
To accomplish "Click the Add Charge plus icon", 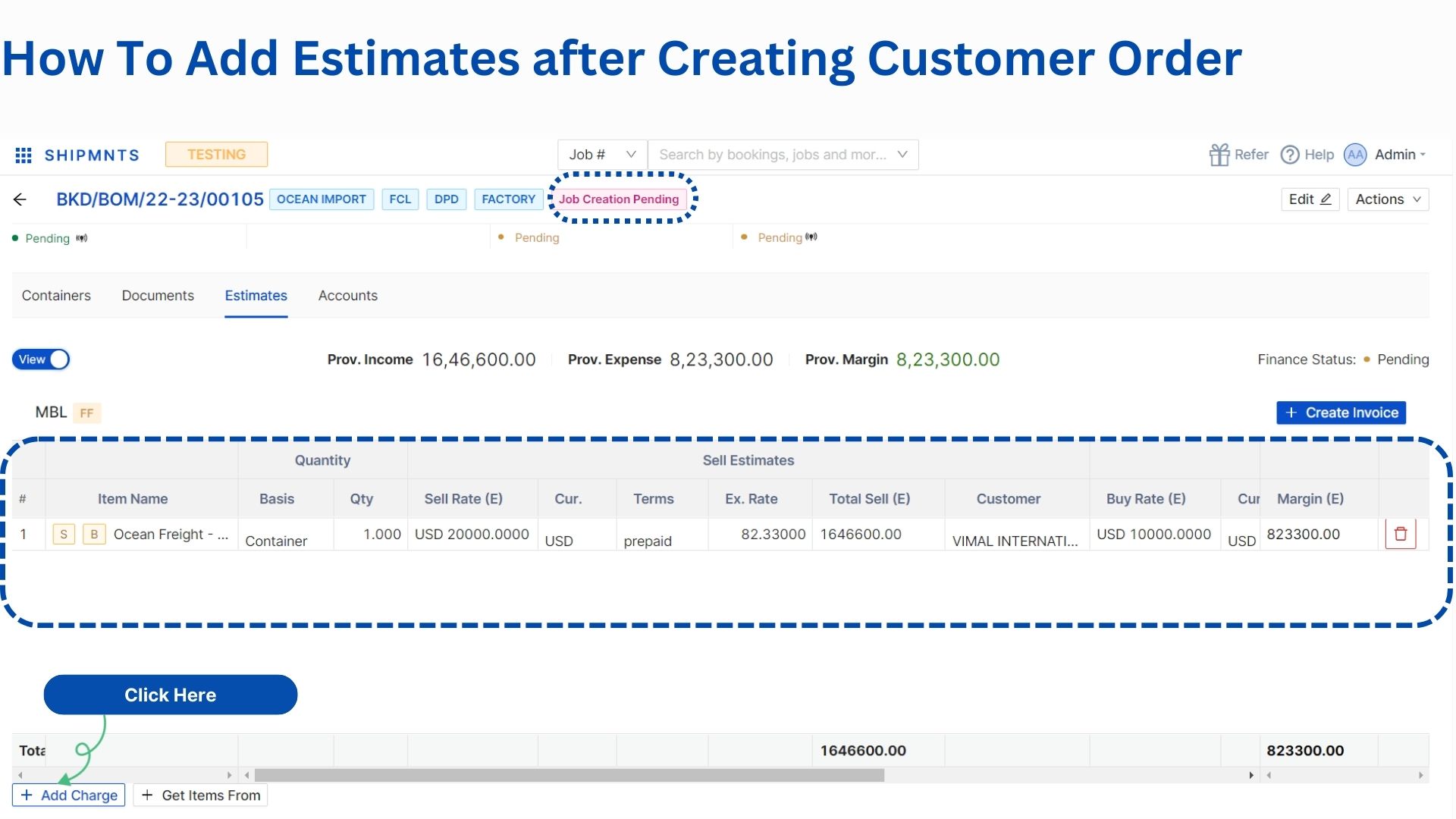I will pyautogui.click(x=27, y=795).
